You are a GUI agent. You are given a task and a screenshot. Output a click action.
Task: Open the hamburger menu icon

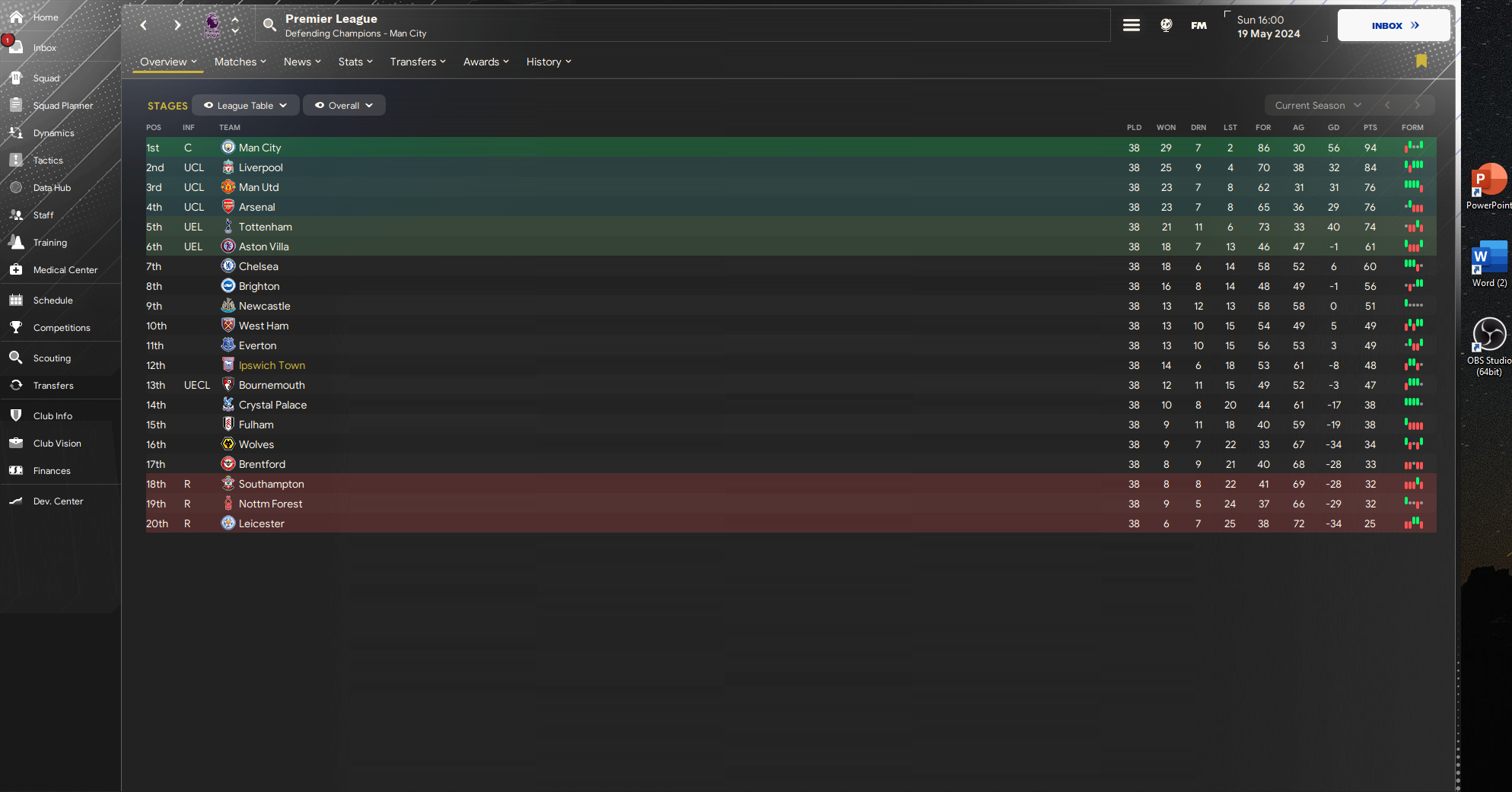1132,25
